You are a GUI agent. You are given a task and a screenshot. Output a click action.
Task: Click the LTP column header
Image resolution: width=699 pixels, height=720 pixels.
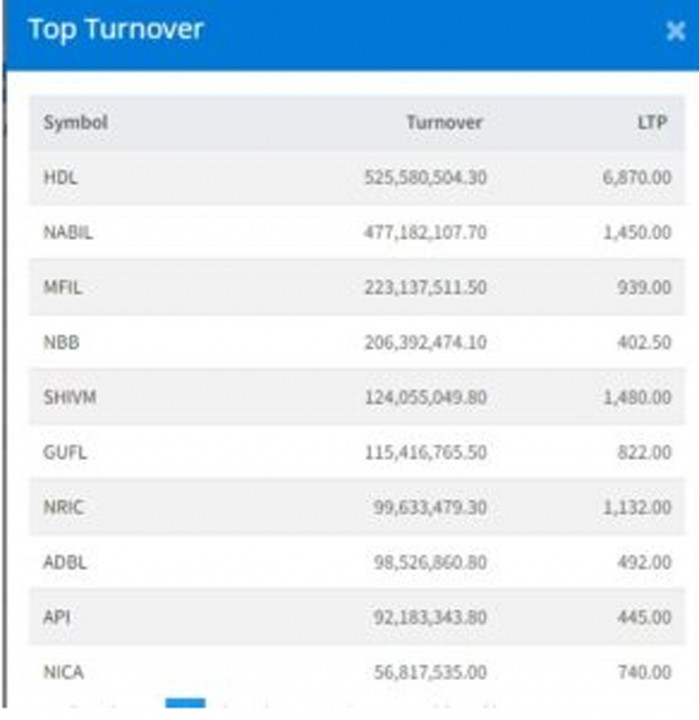coord(651,123)
